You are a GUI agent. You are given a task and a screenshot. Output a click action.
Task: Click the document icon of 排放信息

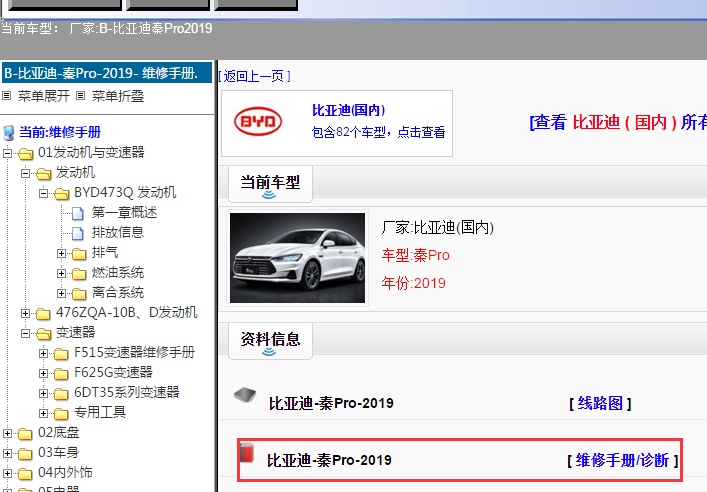[78, 233]
